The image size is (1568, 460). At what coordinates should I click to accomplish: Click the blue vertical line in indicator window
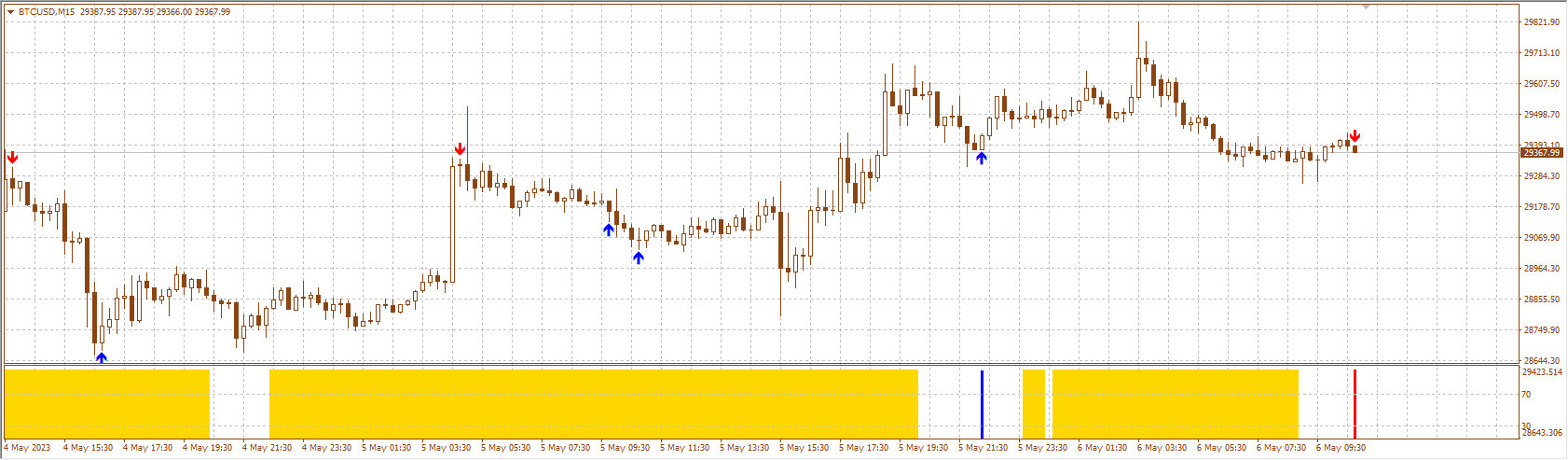pos(982,404)
